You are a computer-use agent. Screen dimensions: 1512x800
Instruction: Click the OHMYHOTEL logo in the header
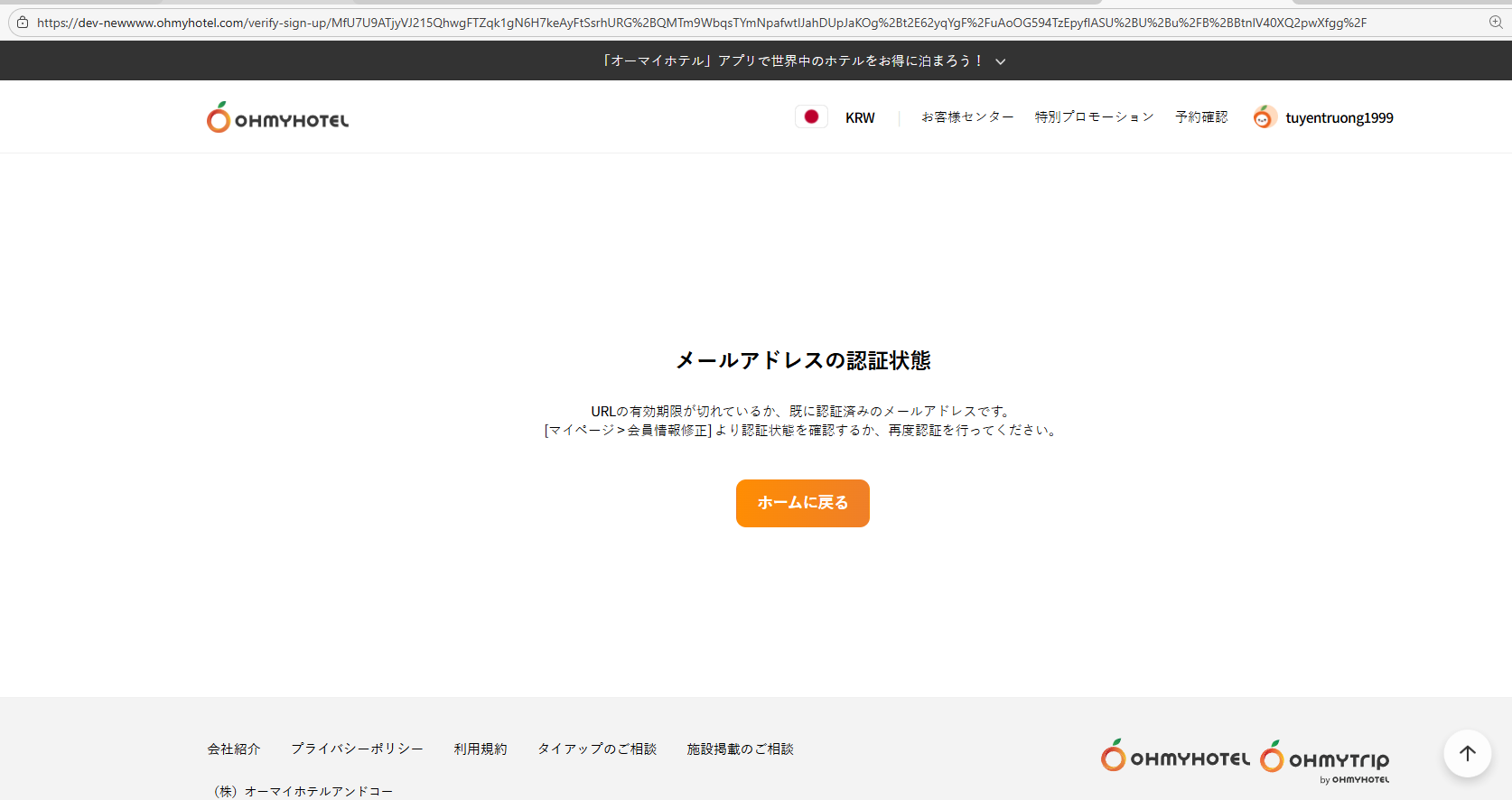tap(277, 117)
